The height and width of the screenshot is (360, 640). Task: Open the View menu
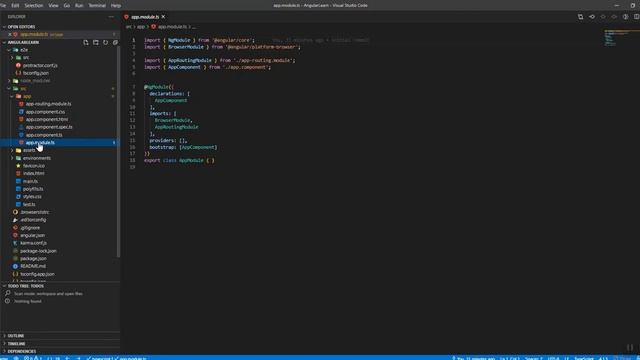[x=53, y=5]
